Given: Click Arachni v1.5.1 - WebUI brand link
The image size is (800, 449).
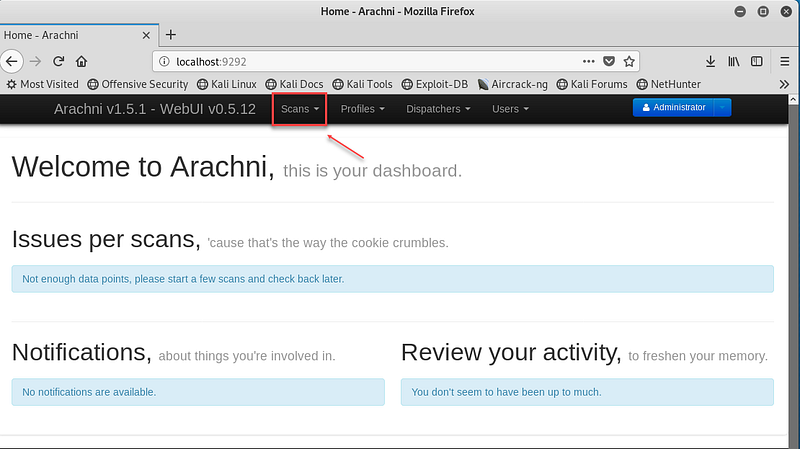Looking at the screenshot, I should (x=155, y=109).
